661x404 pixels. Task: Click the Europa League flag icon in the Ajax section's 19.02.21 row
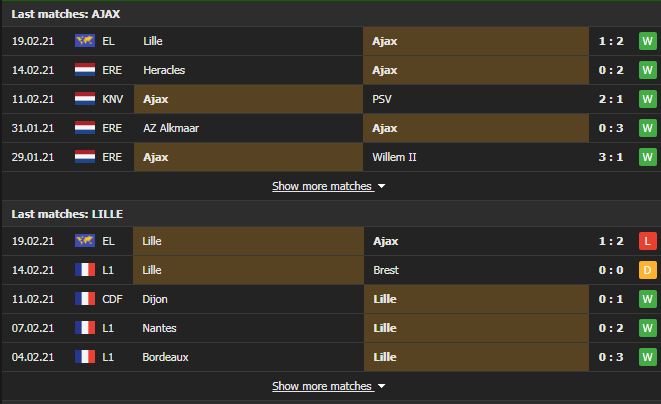(x=85, y=41)
